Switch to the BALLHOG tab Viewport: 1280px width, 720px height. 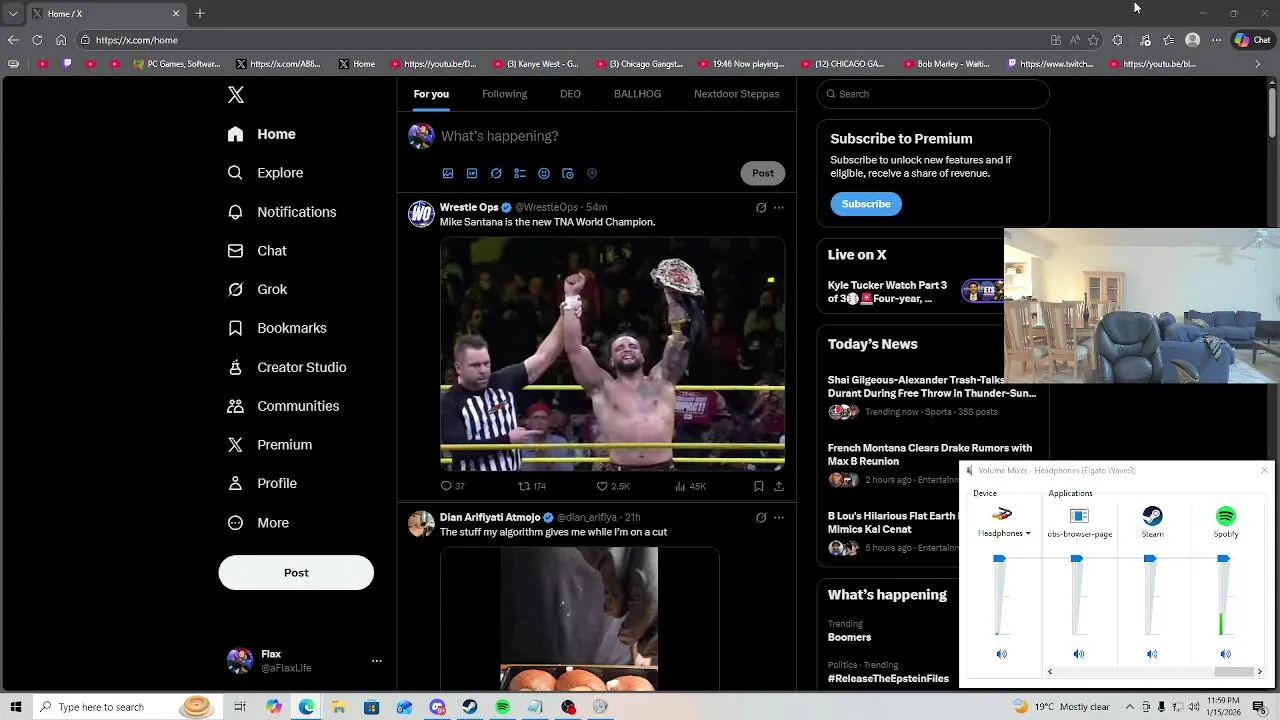[x=637, y=94]
